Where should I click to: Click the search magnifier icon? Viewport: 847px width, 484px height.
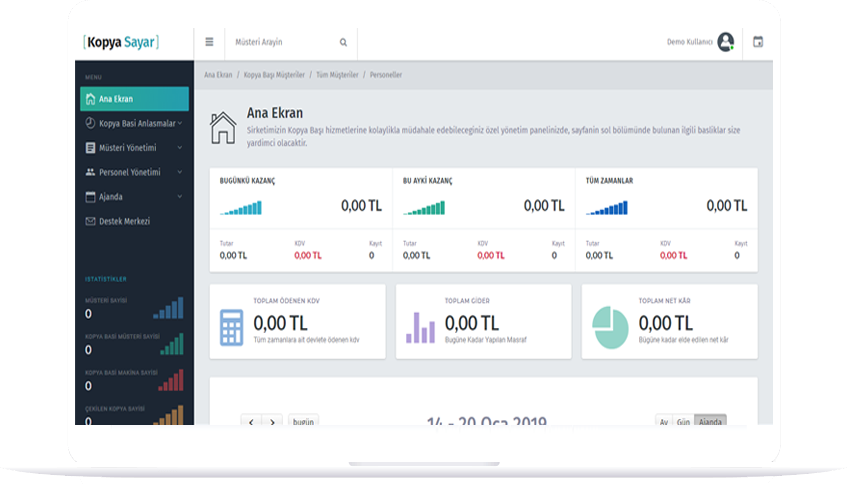(343, 42)
